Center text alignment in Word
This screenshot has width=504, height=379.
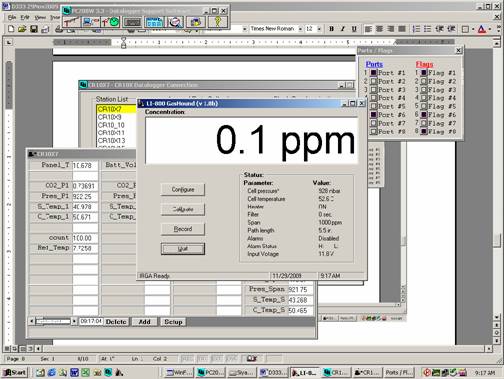coord(379,29)
